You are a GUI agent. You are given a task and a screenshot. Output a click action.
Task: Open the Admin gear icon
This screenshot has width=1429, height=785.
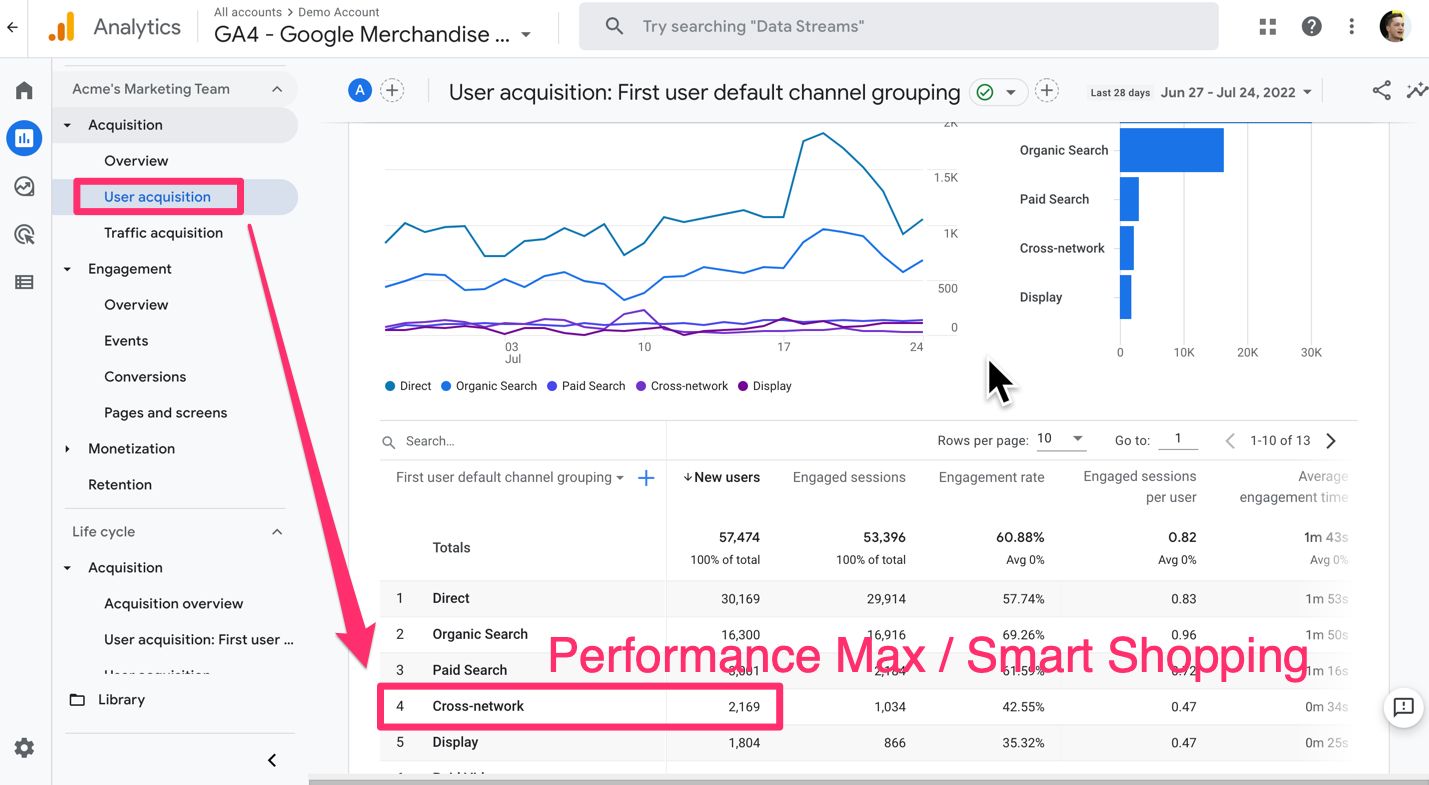24,748
